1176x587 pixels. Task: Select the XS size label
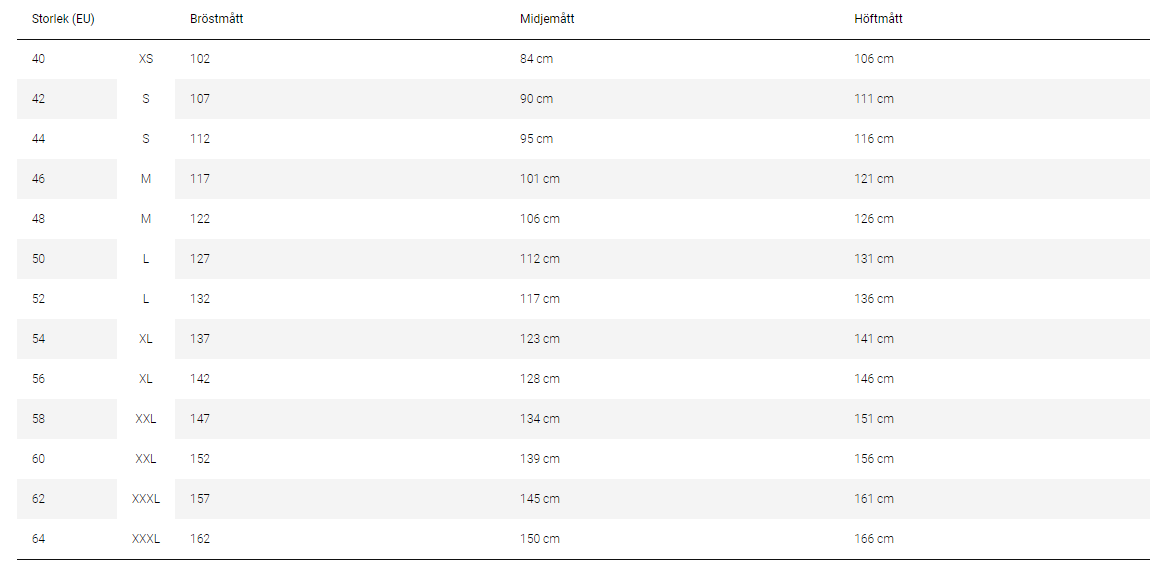[146, 59]
